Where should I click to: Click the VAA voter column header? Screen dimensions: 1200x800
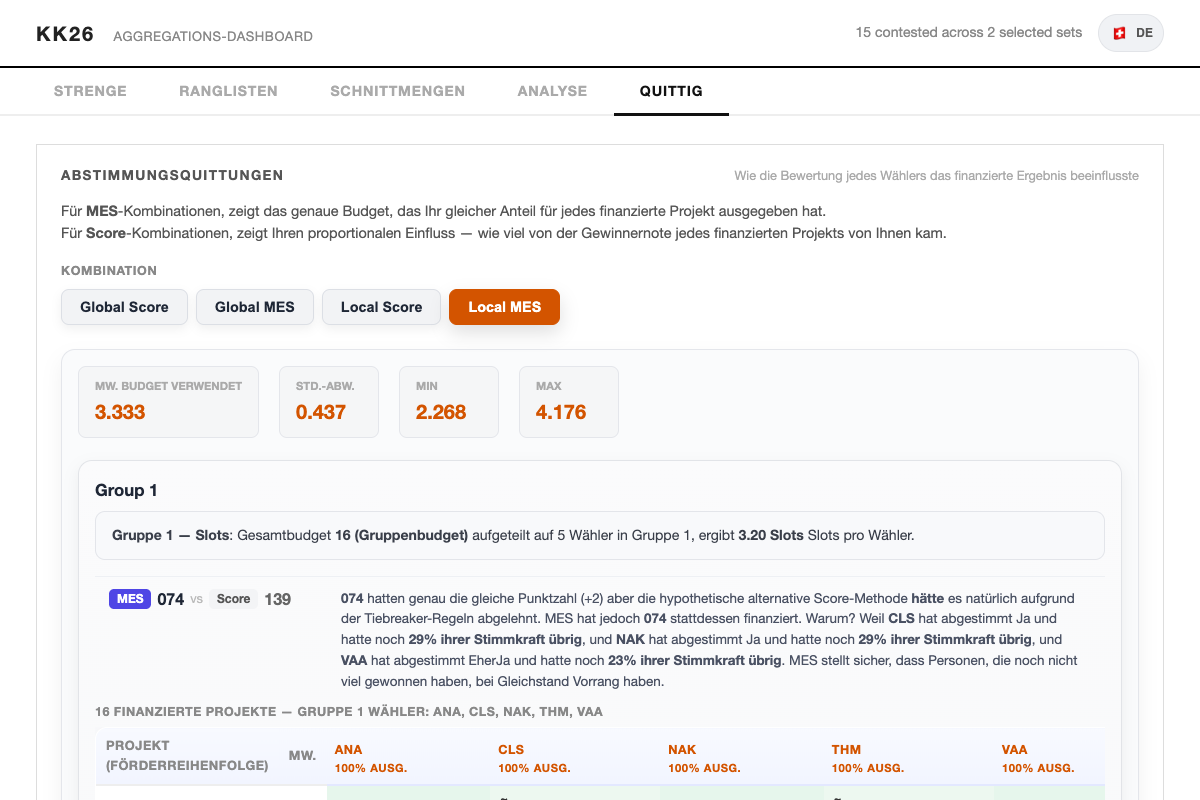pyautogui.click(x=1015, y=749)
